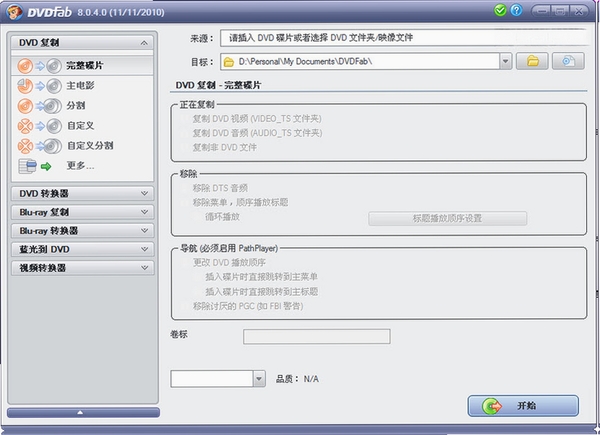The image size is (600, 435).
Task: Select 插入碟片时直接跳转到主菜单 option
Action: click(x=197, y=277)
